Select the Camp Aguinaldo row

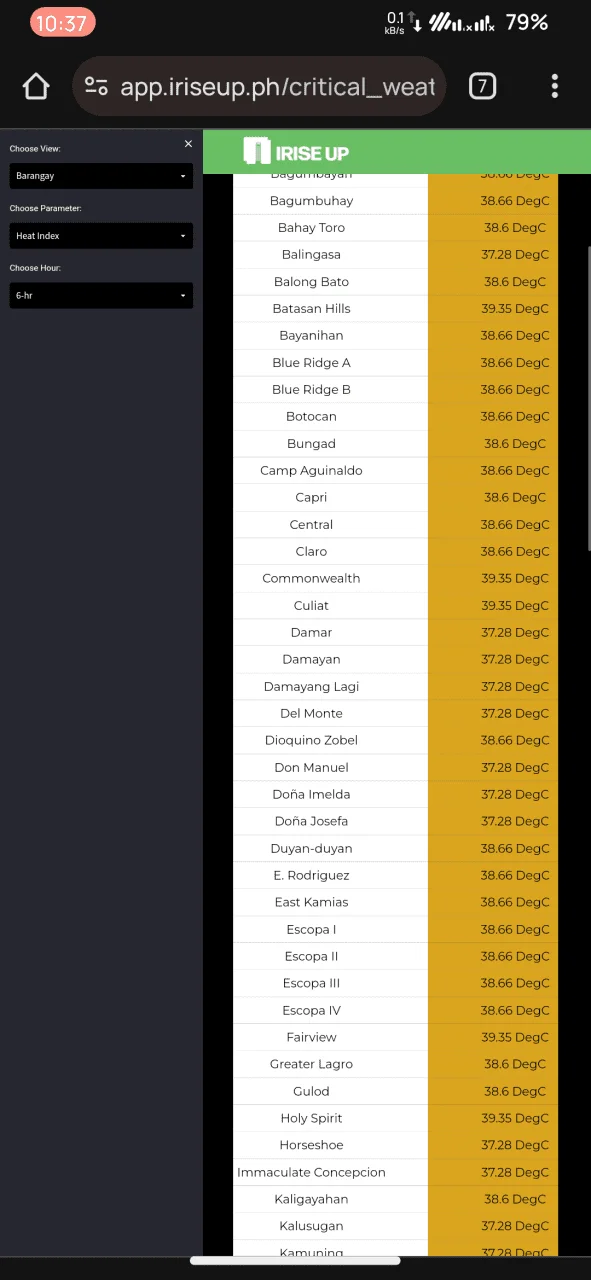(395, 470)
